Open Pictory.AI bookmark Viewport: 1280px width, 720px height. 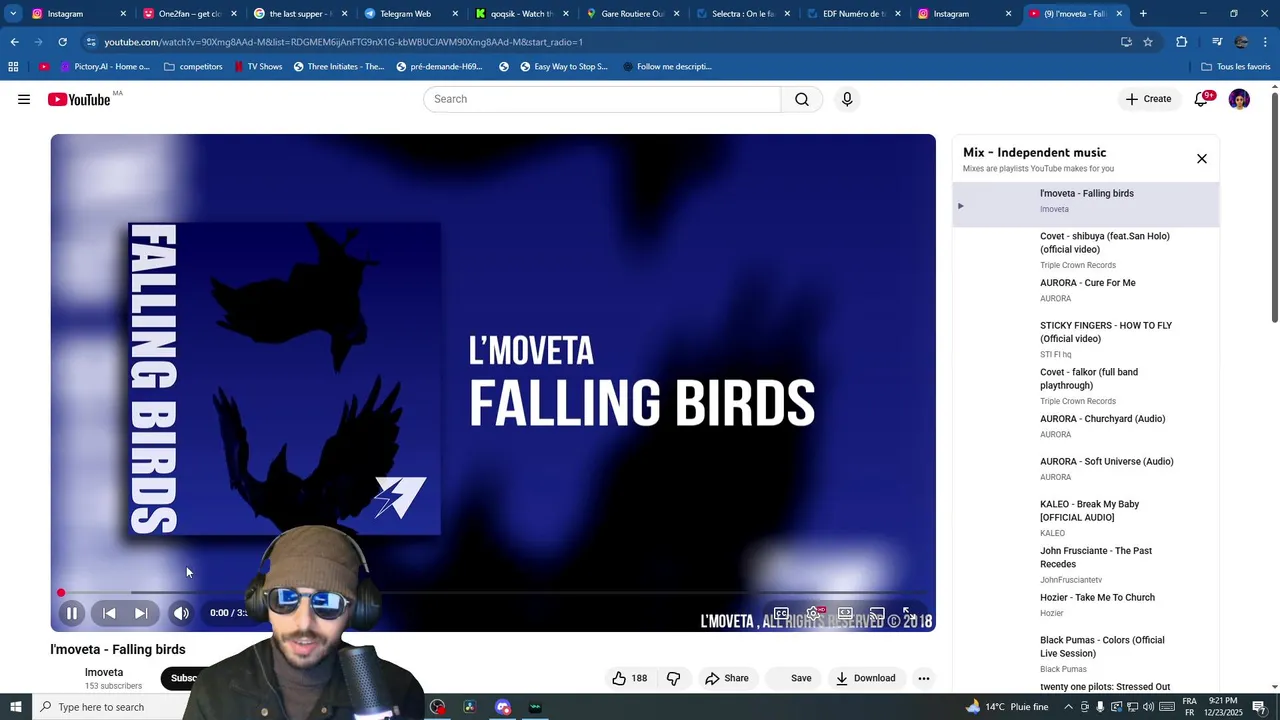[x=104, y=67]
